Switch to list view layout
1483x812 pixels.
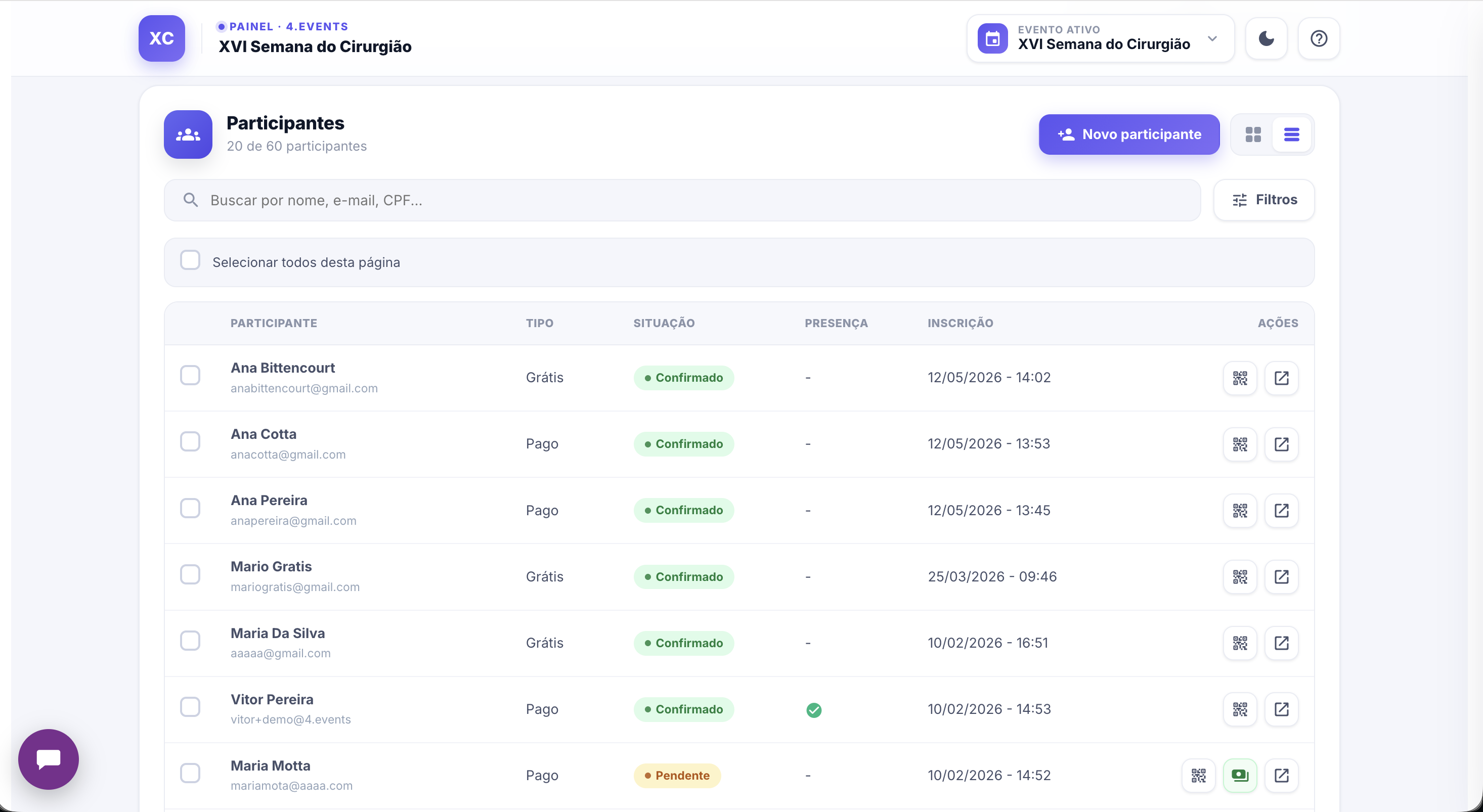[1291, 134]
